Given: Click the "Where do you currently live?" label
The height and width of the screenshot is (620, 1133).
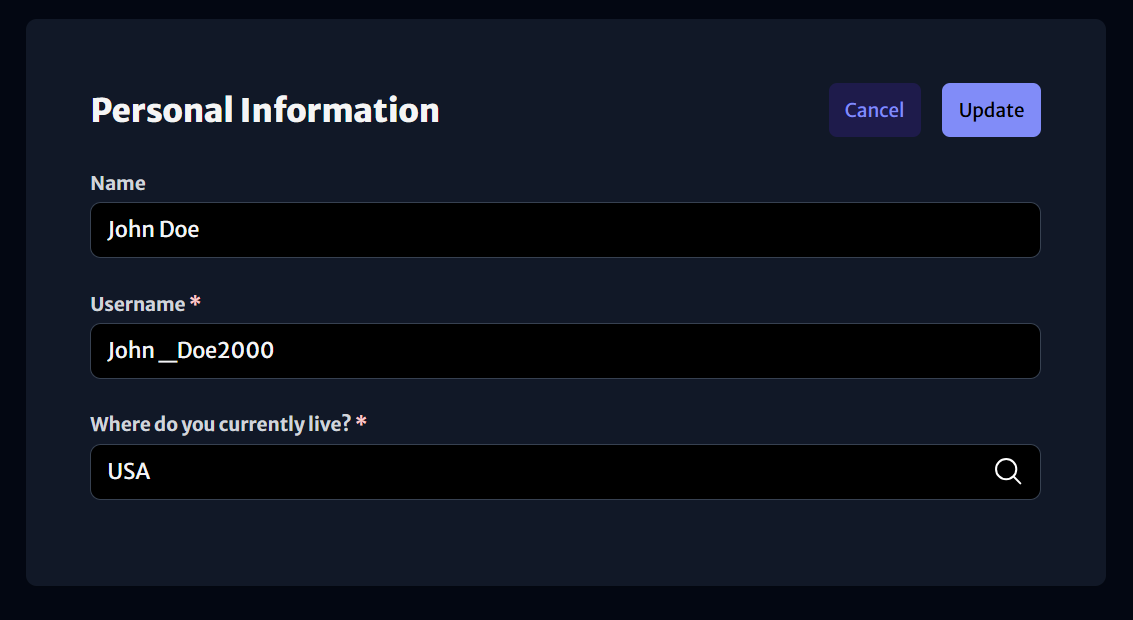Looking at the screenshot, I should [220, 423].
